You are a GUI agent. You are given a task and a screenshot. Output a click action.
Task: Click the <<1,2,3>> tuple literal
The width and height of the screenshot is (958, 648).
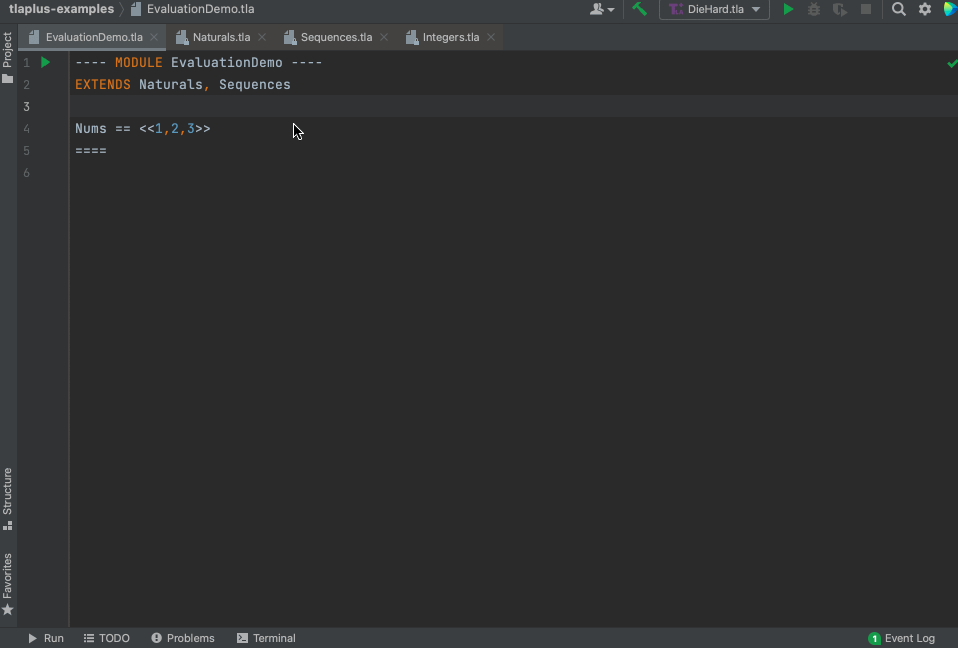point(175,128)
